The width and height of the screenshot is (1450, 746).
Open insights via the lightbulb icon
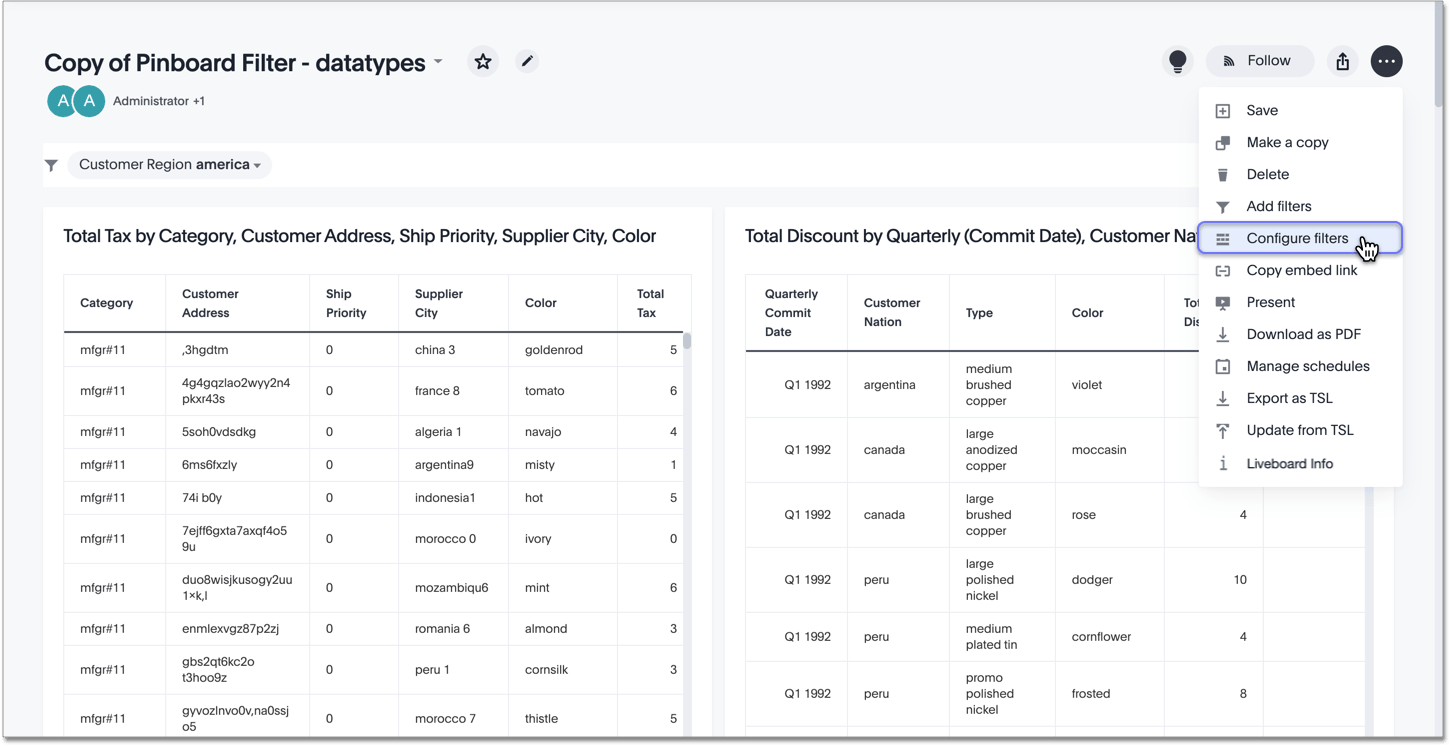click(x=1178, y=61)
